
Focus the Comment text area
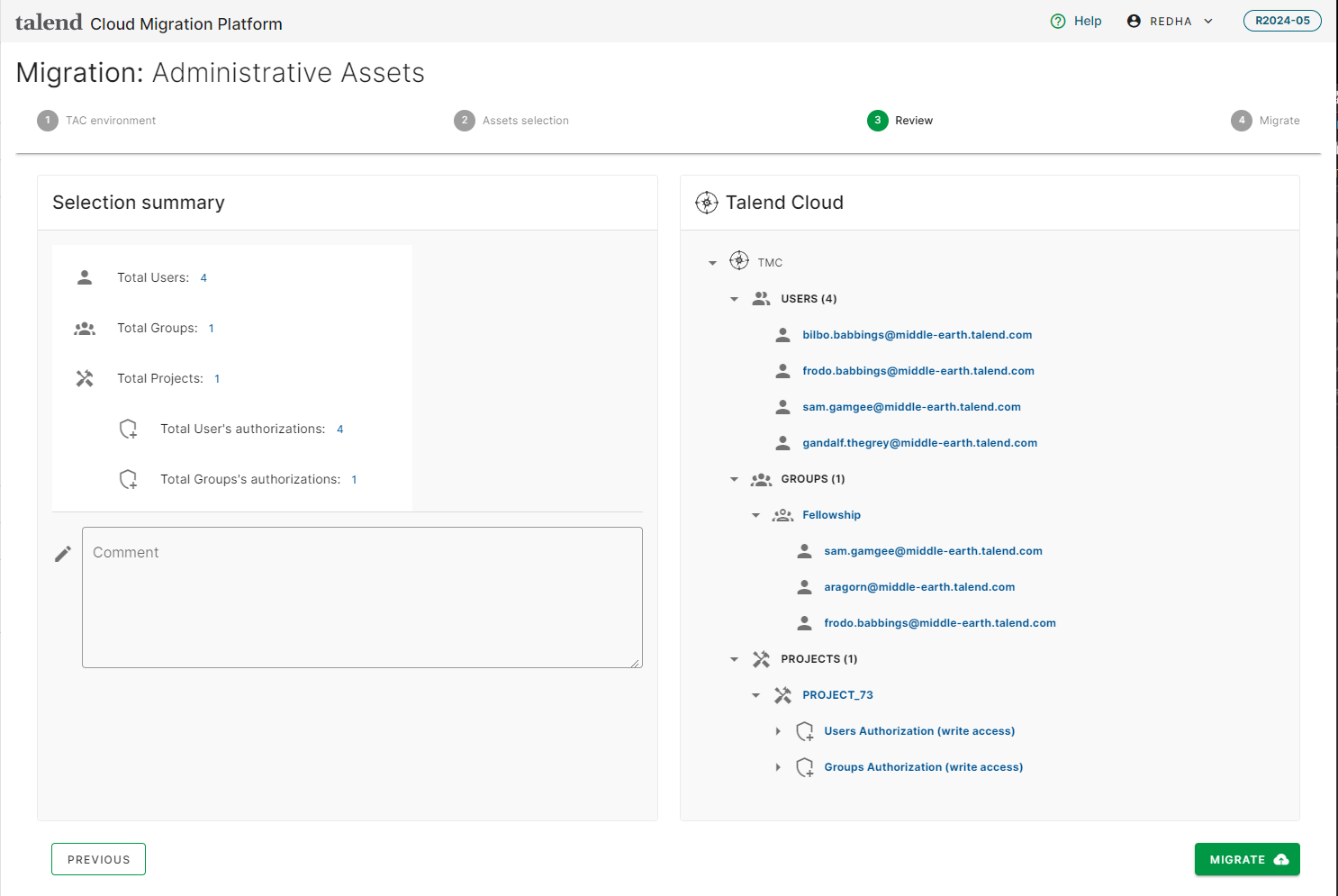(x=362, y=597)
